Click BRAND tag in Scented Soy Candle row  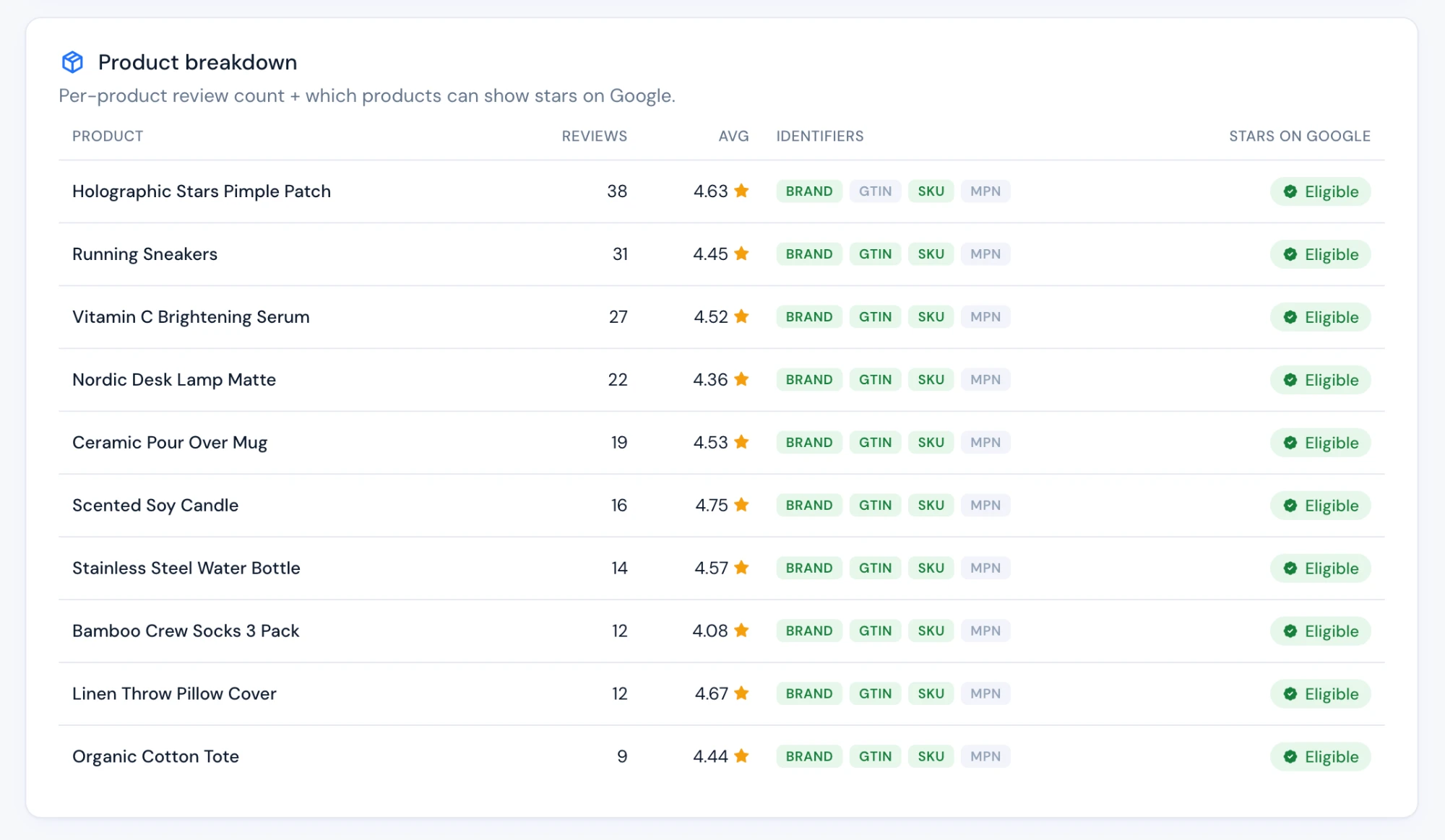pyautogui.click(x=809, y=506)
